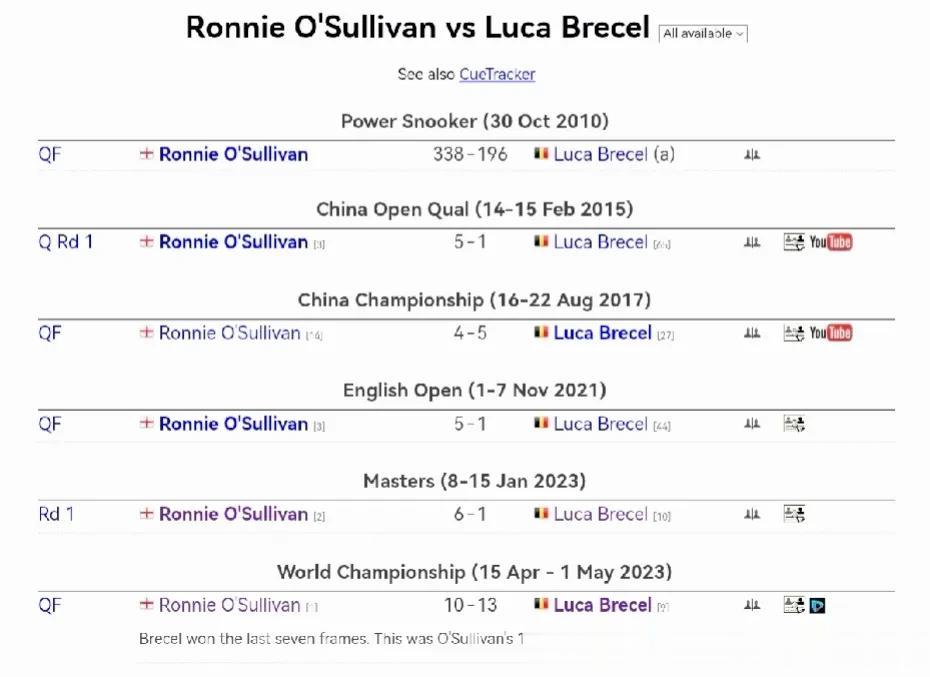Click the 338-196 Power Snooker score
The image size is (930, 677).
point(470,154)
